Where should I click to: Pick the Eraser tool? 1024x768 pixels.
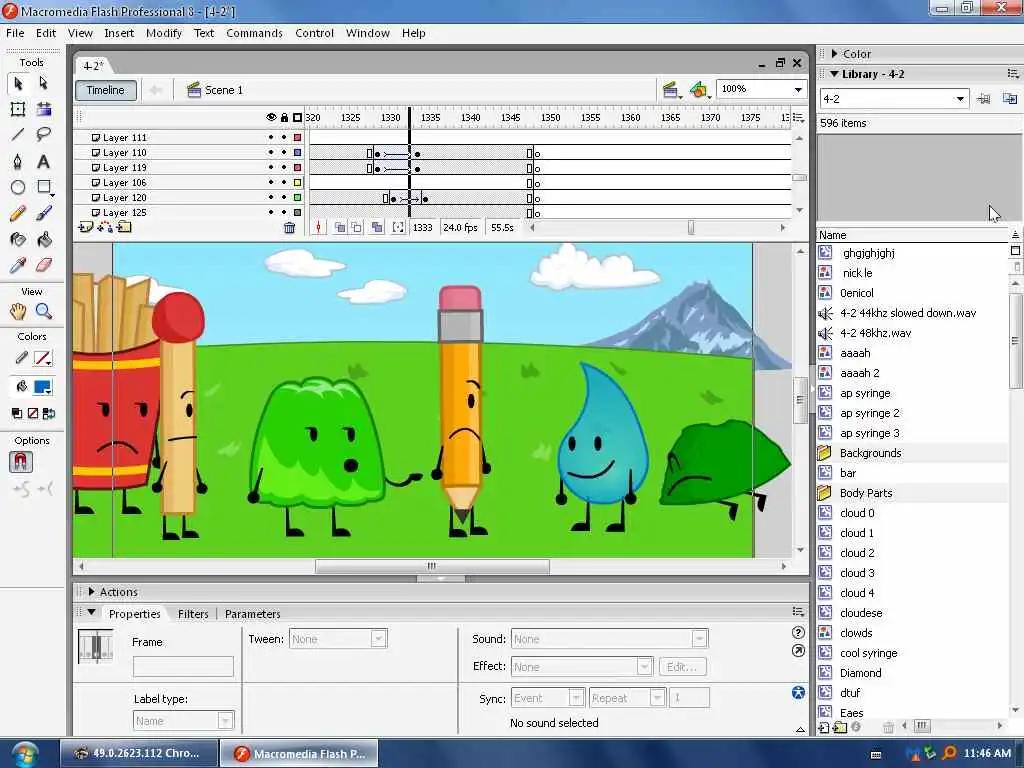click(x=43, y=265)
